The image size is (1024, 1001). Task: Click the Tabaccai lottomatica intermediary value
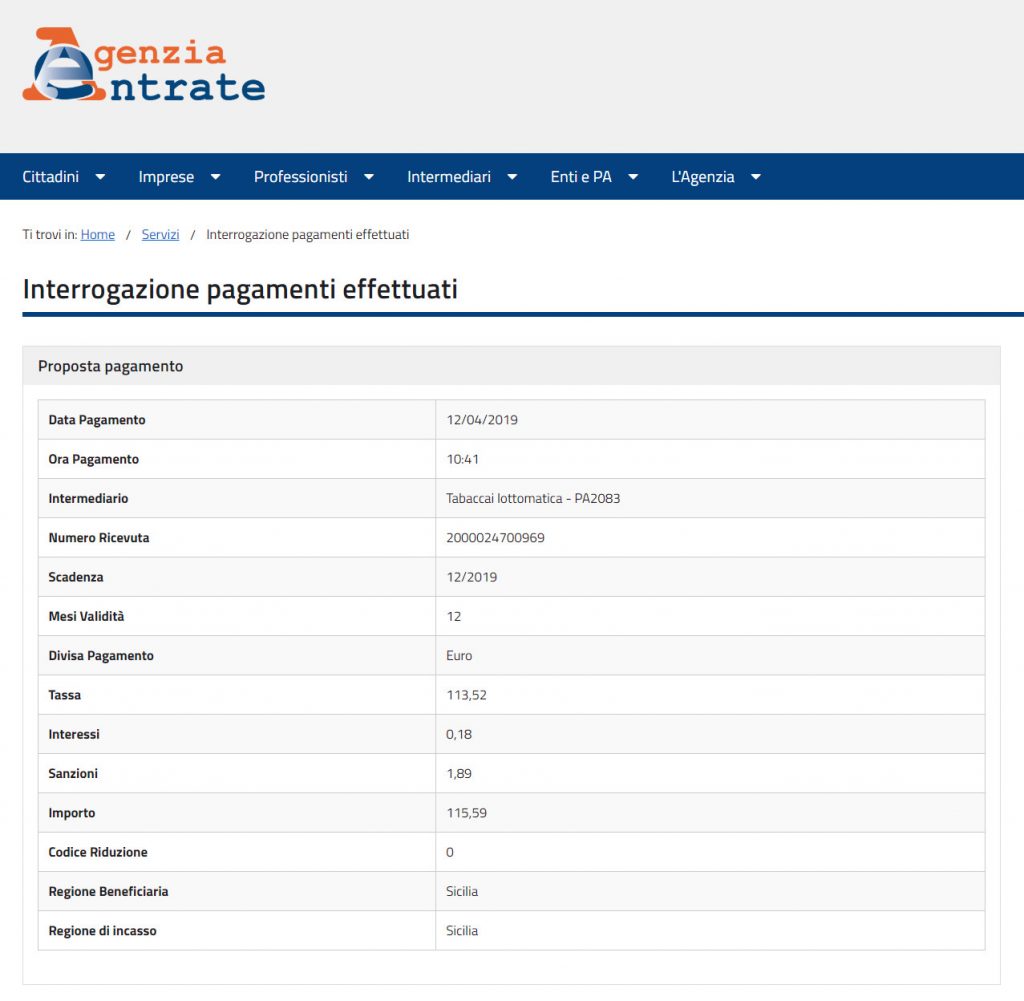tap(533, 498)
